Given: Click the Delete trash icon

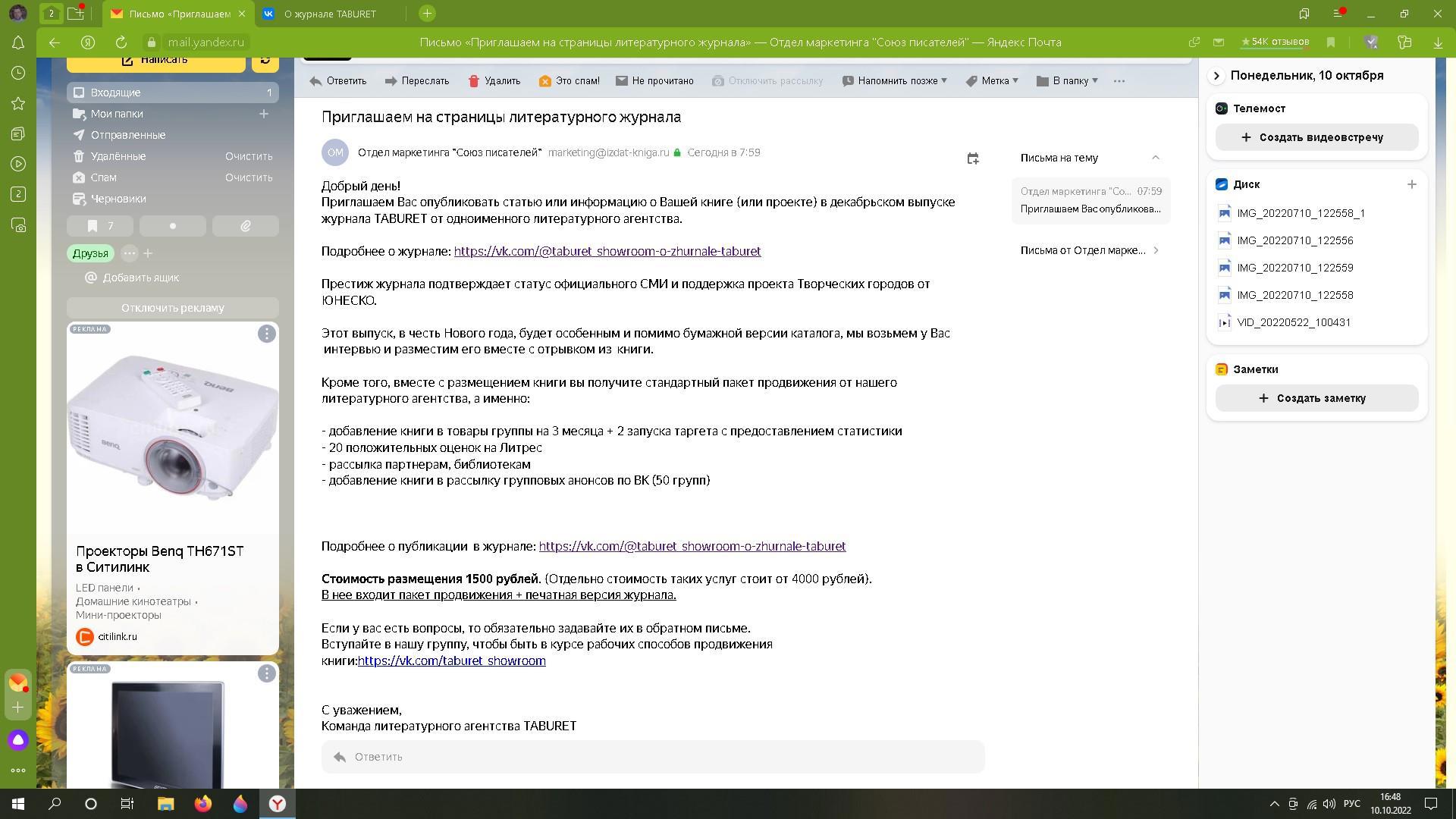Looking at the screenshot, I should pyautogui.click(x=474, y=81).
